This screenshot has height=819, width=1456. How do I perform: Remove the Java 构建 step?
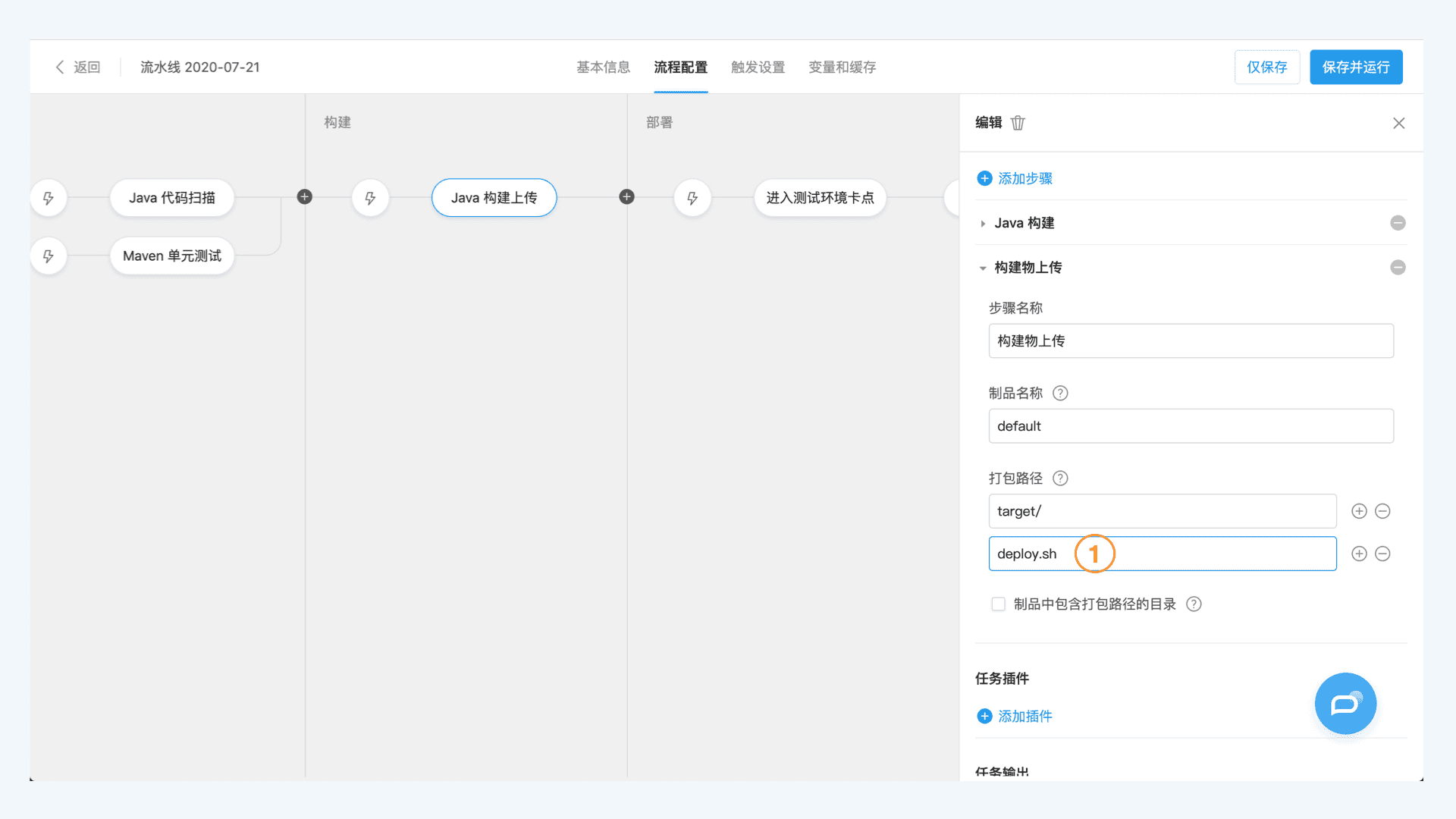1398,223
